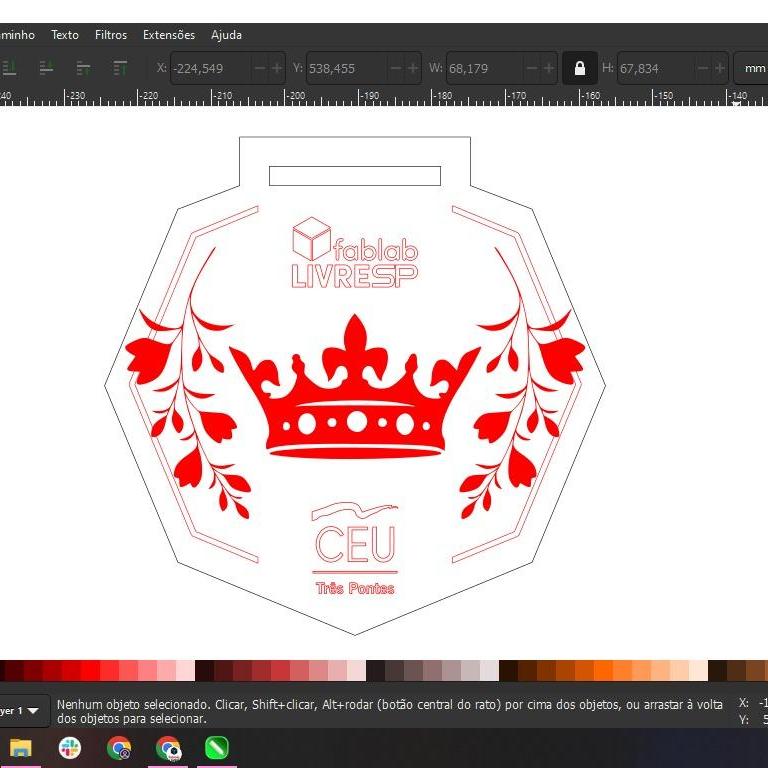This screenshot has height=768, width=768.
Task: Click the horizontal ruler near -200 mark
Action: [x=295, y=96]
